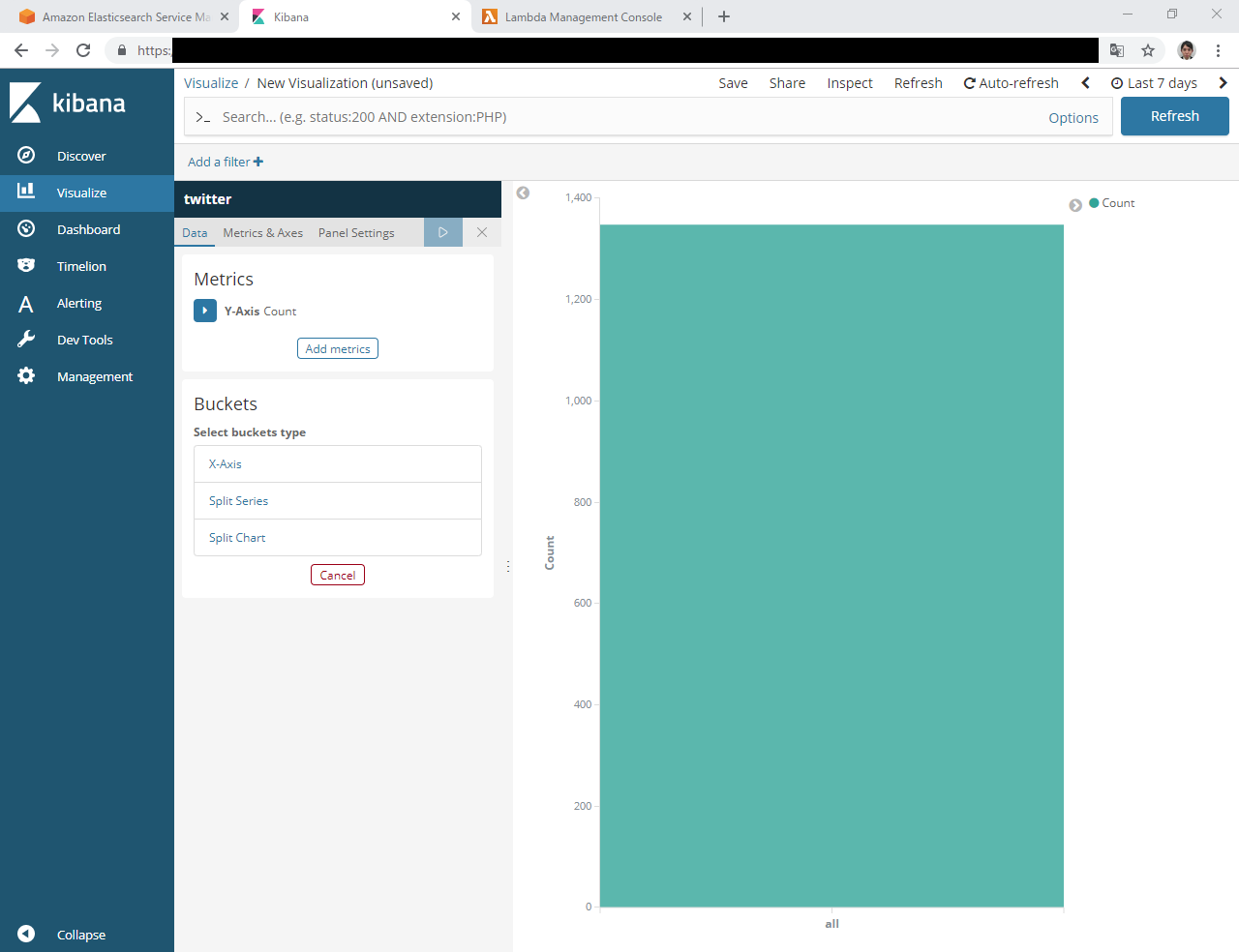Apply changes with the play button

[442, 232]
